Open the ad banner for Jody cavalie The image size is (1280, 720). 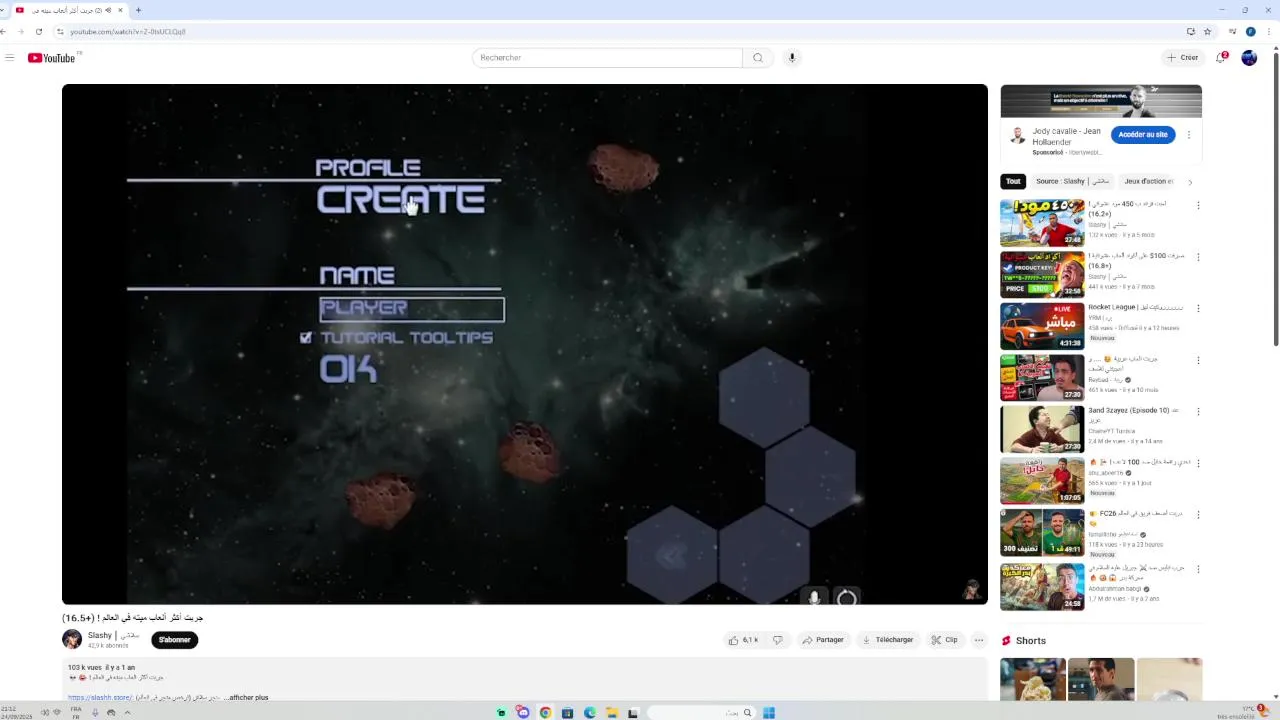click(1101, 101)
